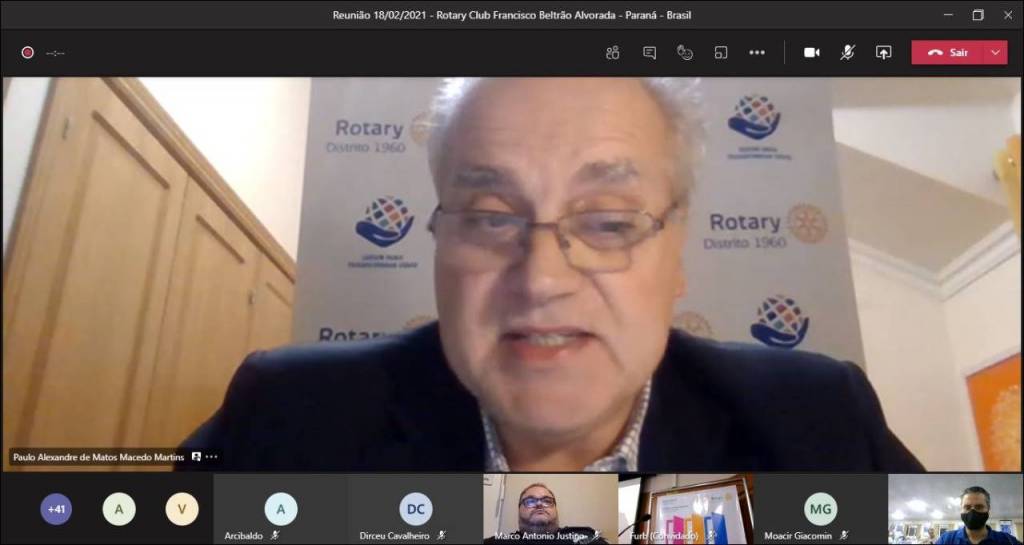The height and width of the screenshot is (545, 1024).
Task: Select Marco Antonio Justina's video tile
Action: point(550,509)
